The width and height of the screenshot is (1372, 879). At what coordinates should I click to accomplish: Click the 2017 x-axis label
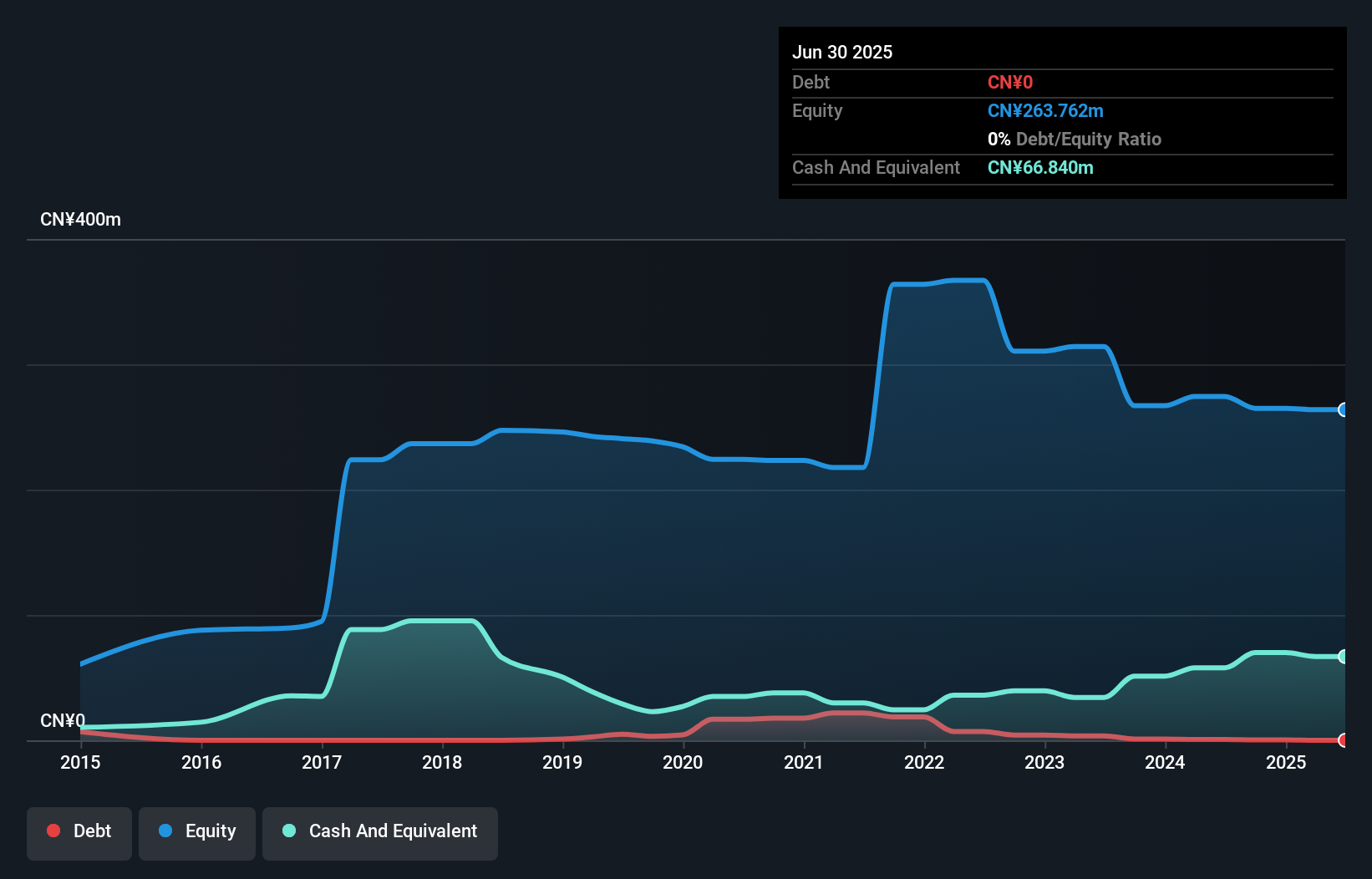pos(322,762)
